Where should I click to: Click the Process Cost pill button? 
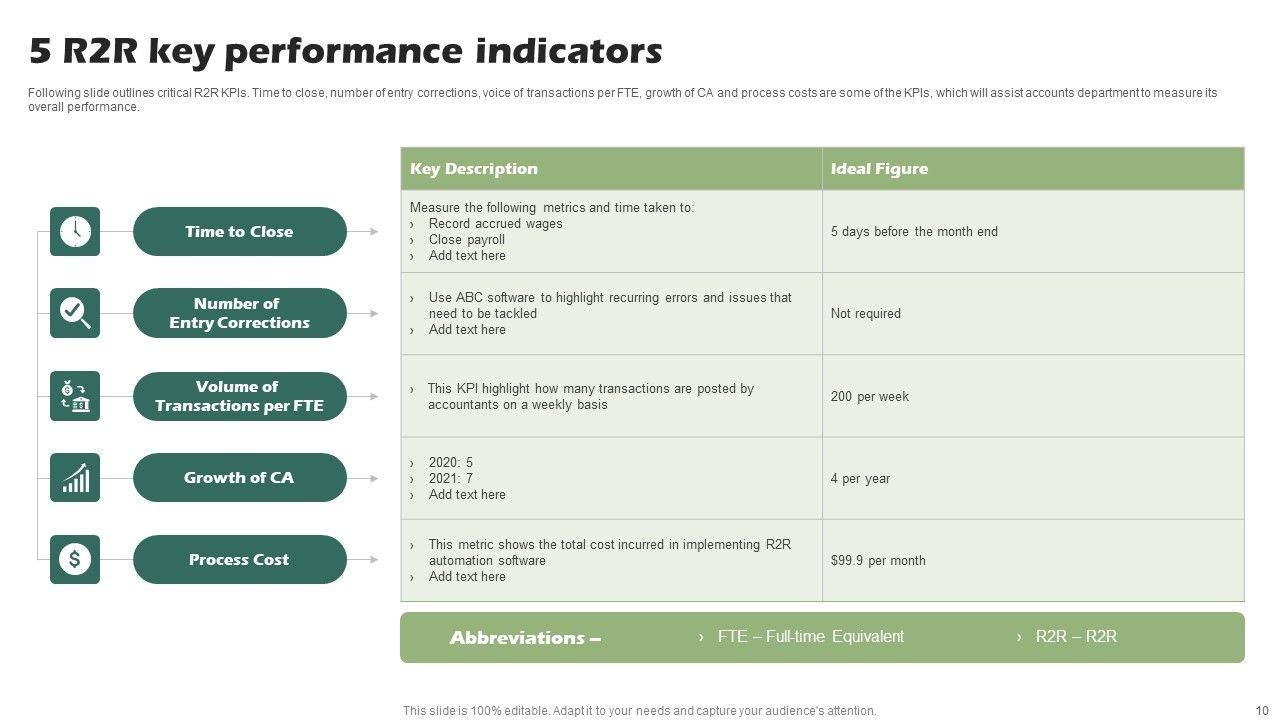tap(239, 559)
